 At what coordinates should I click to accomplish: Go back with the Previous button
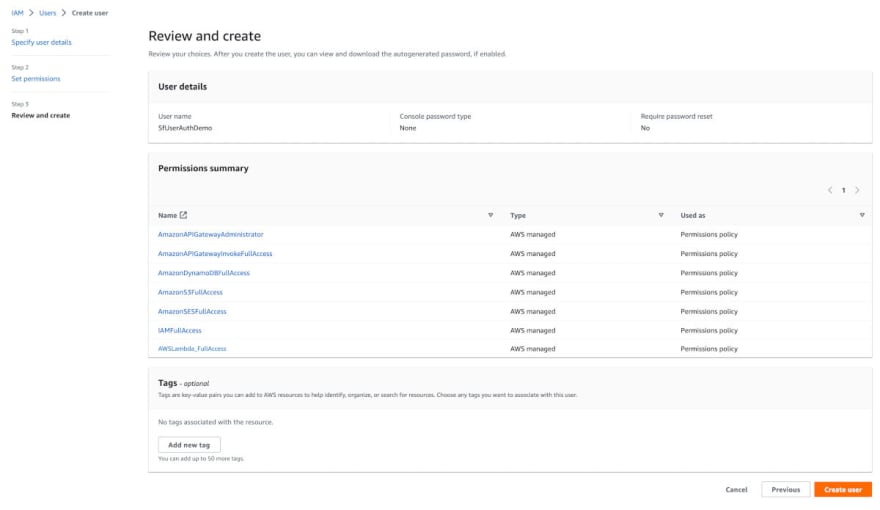786,489
